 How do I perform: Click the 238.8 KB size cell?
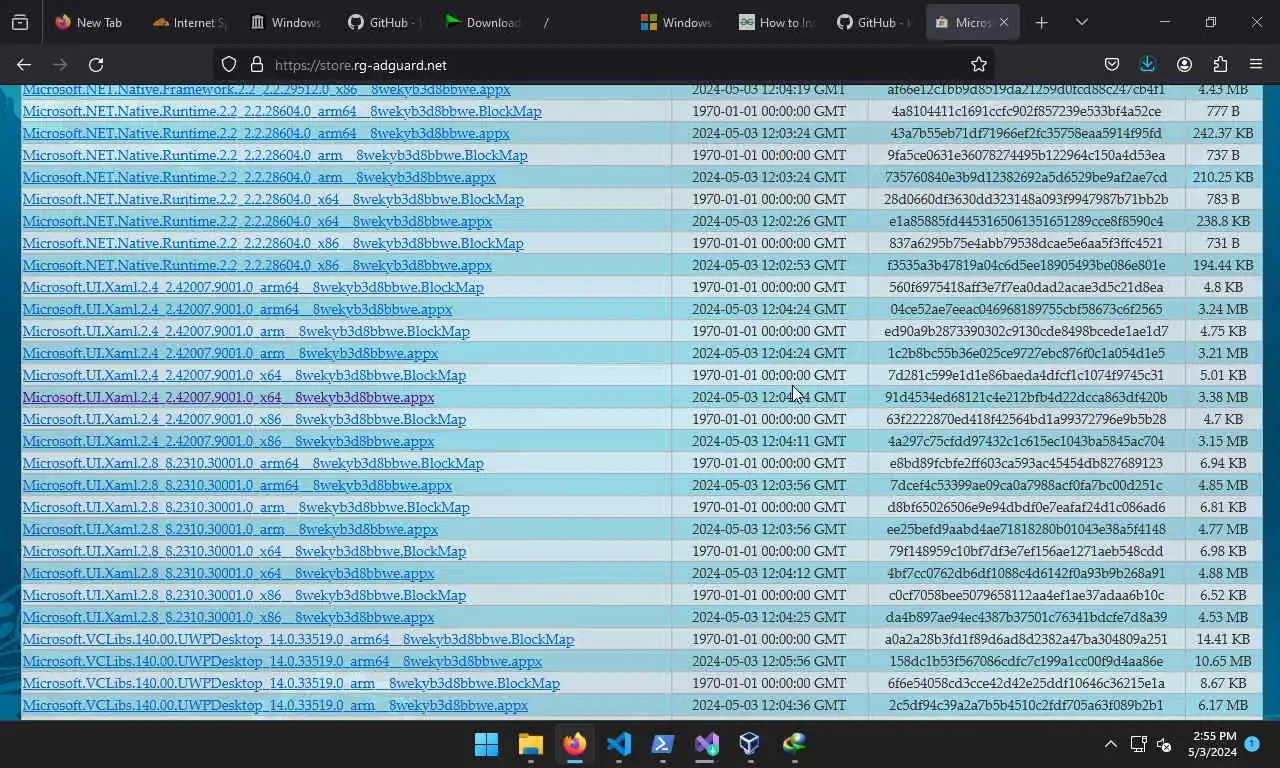click(x=1222, y=221)
